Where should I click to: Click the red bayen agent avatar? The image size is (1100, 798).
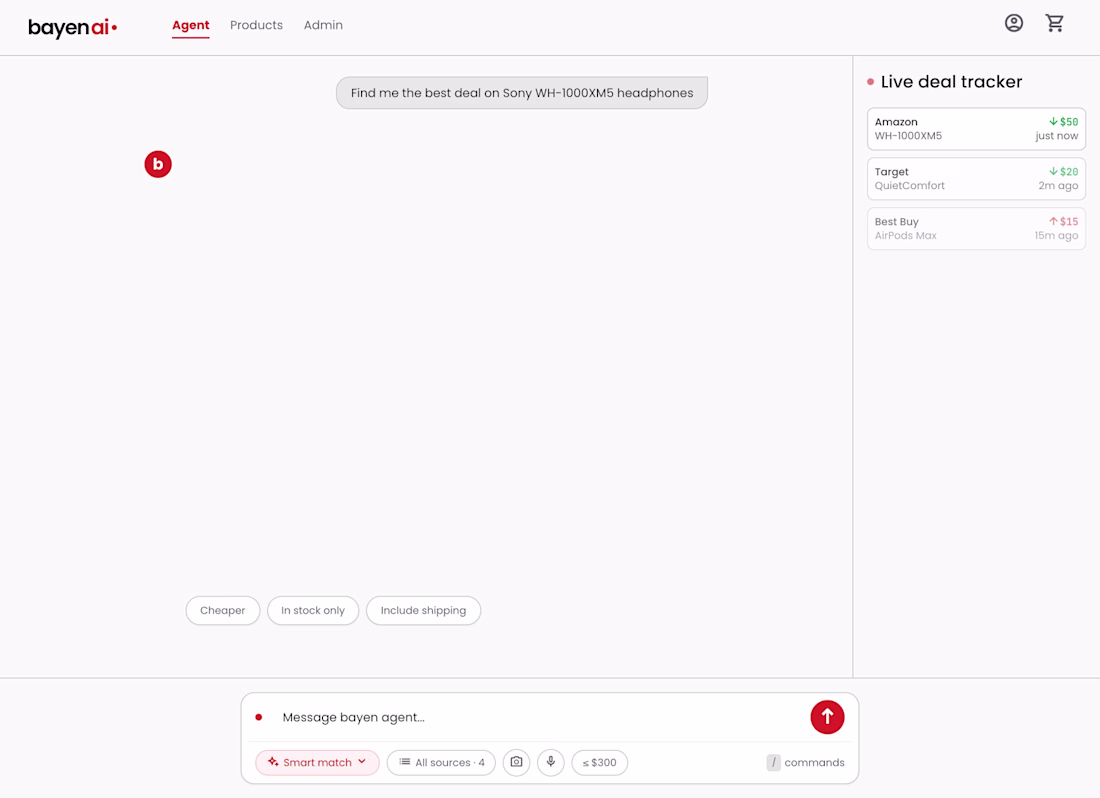pyautogui.click(x=158, y=164)
